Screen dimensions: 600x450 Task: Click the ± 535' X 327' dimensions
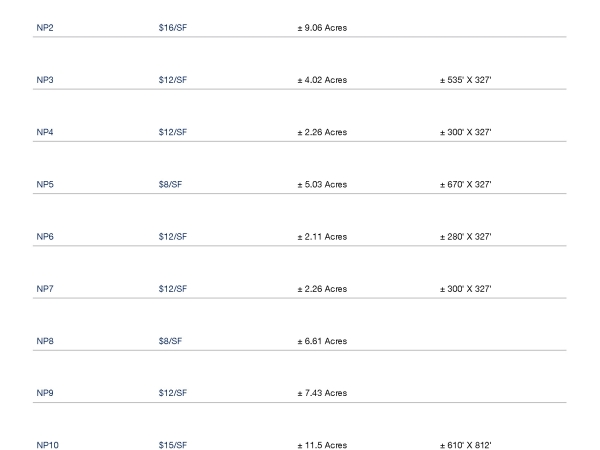coord(465,80)
